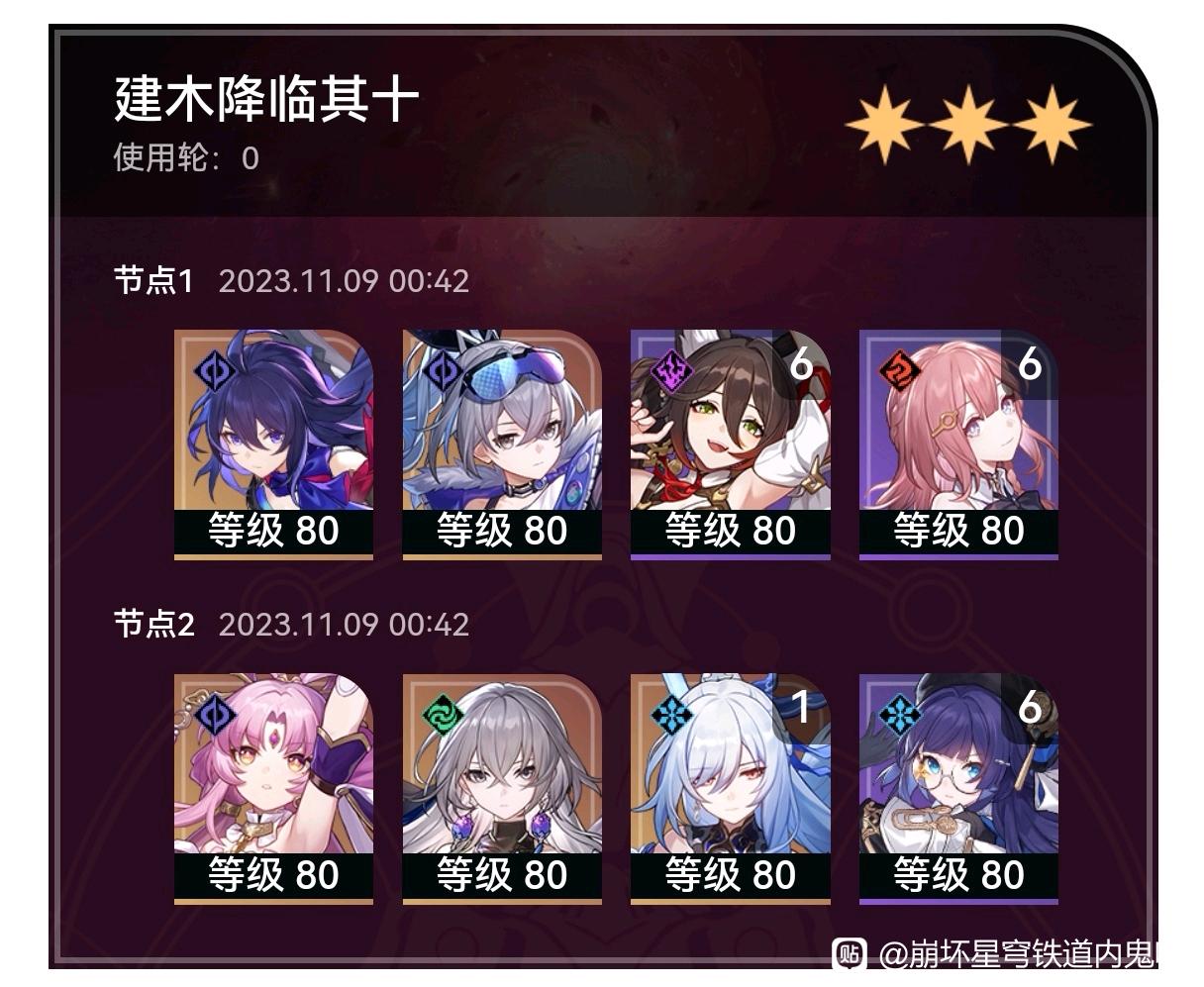
Task: Open Asta's pink-haired character card
Action: [958, 444]
